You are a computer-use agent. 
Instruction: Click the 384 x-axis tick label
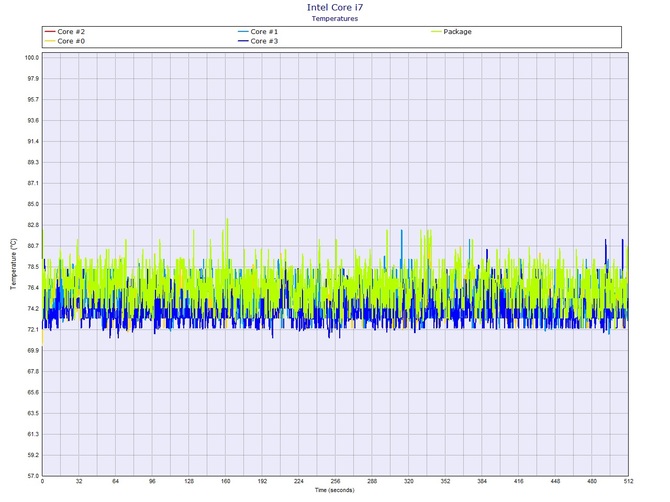pos(482,481)
